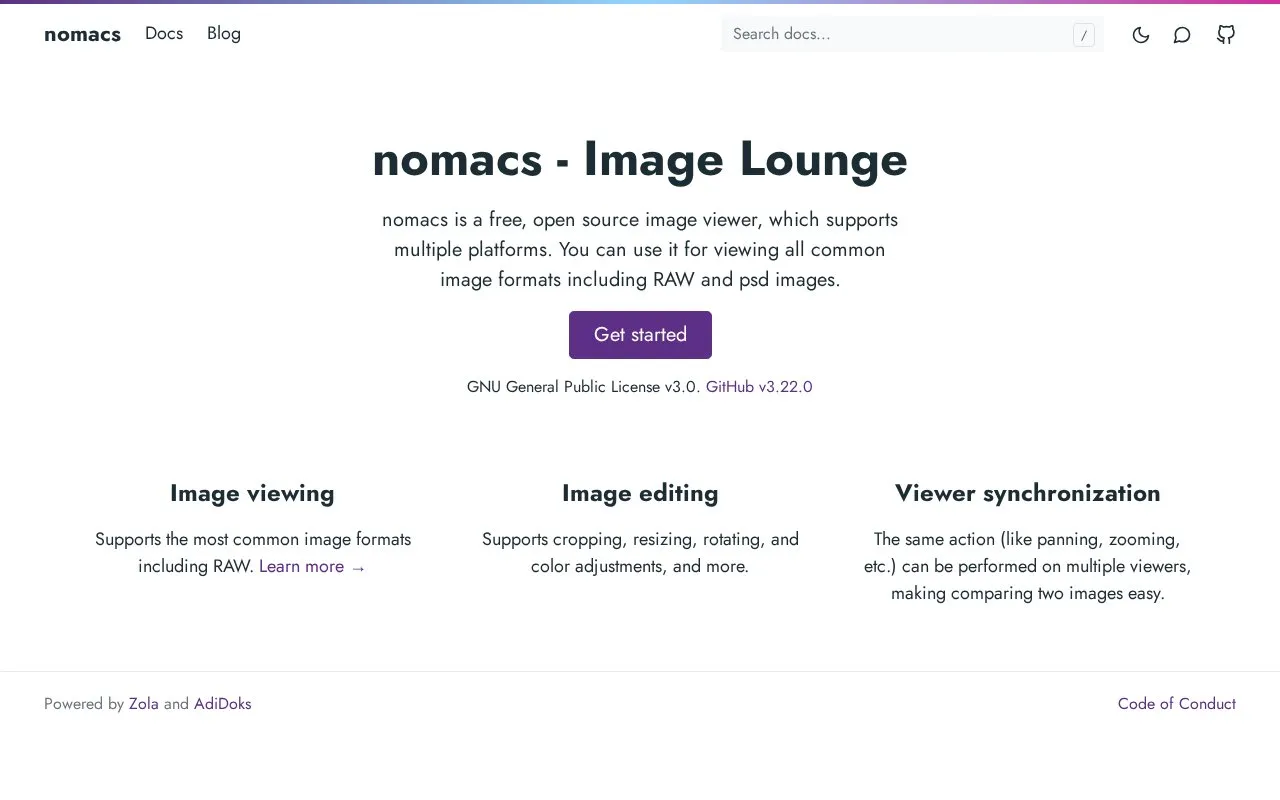Go to the nomacs home logo
Screen dimensions: 1280x800
pyautogui.click(x=82, y=34)
